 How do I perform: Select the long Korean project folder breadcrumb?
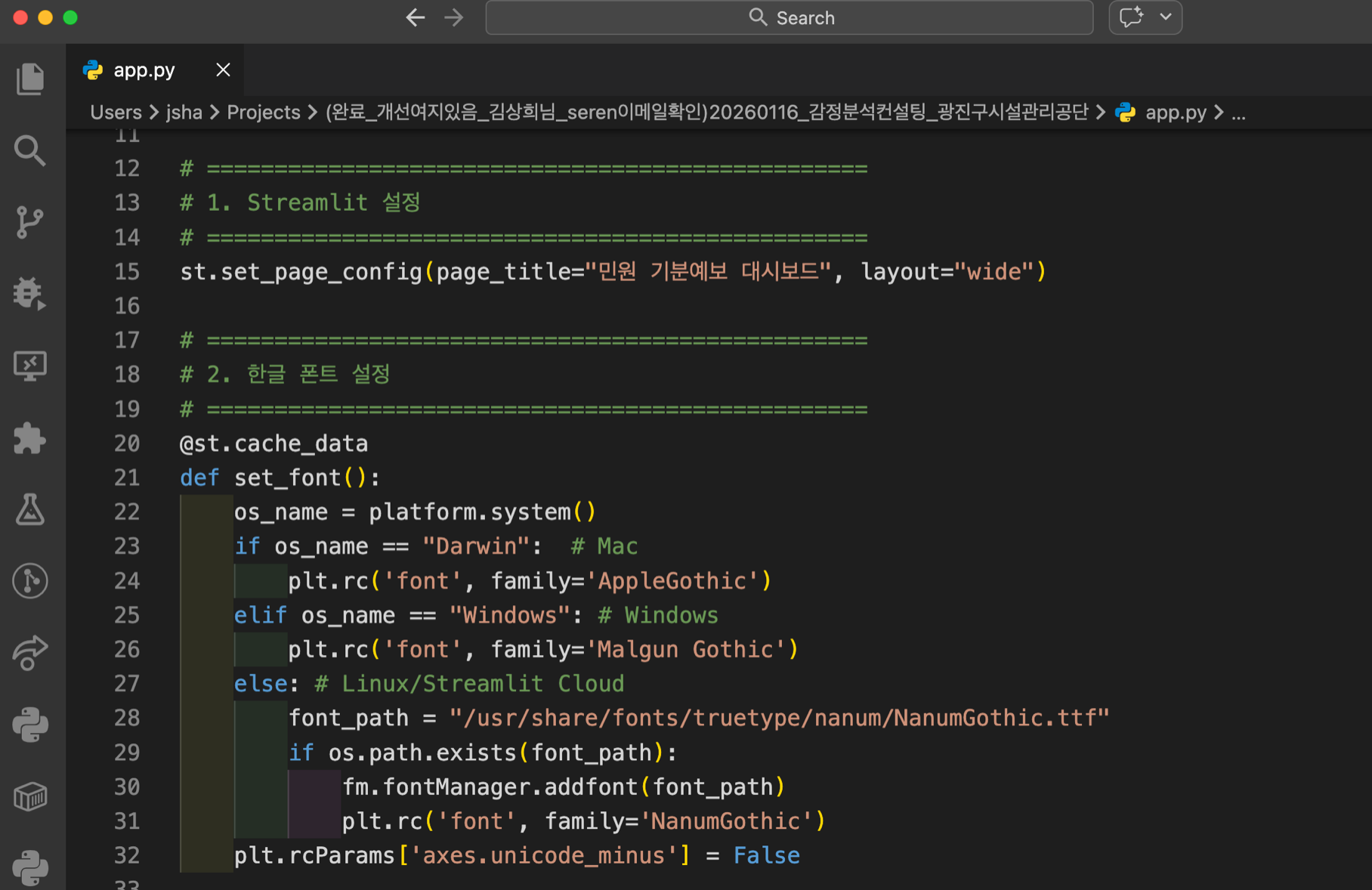[x=706, y=113]
